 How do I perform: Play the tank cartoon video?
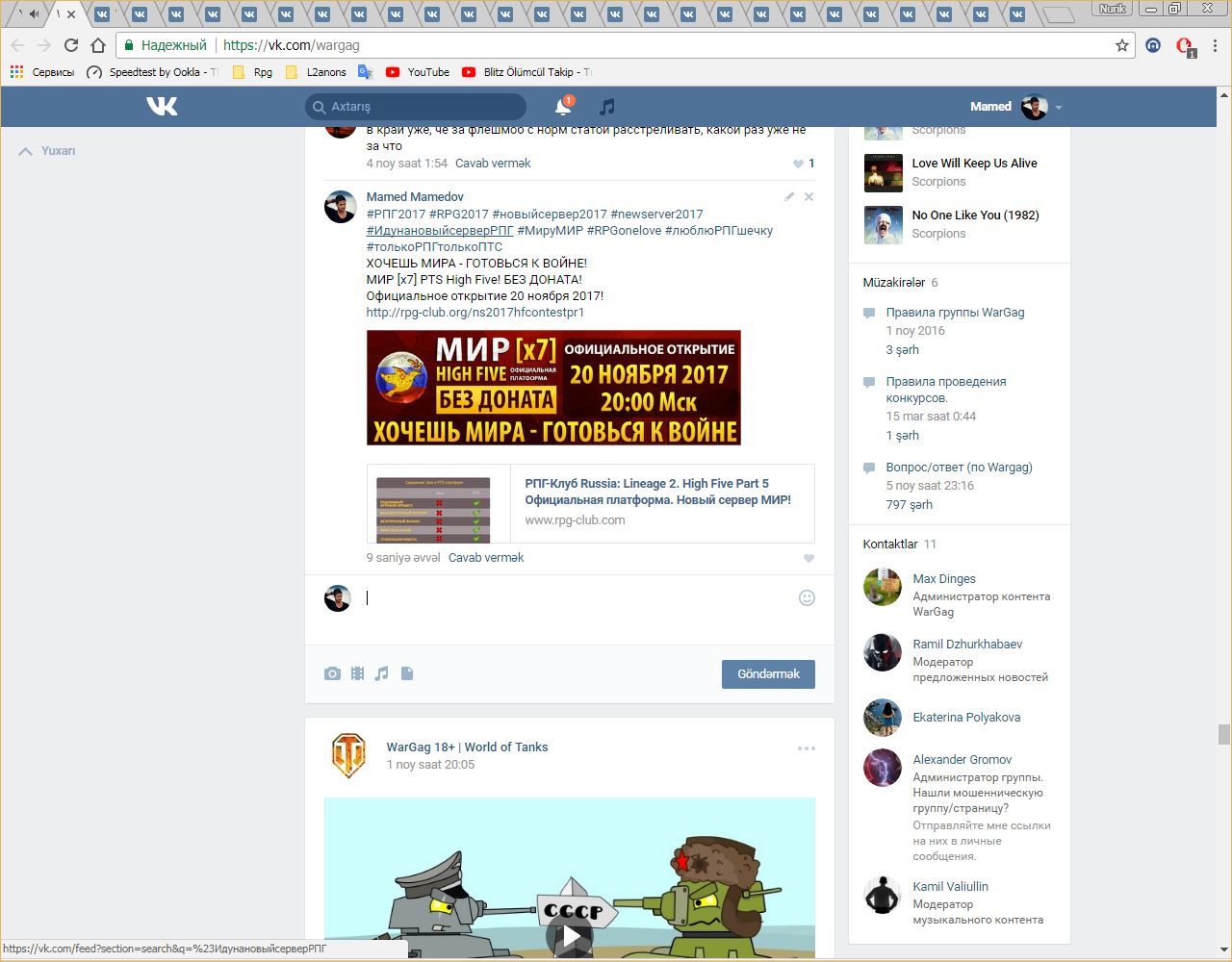pos(570,935)
